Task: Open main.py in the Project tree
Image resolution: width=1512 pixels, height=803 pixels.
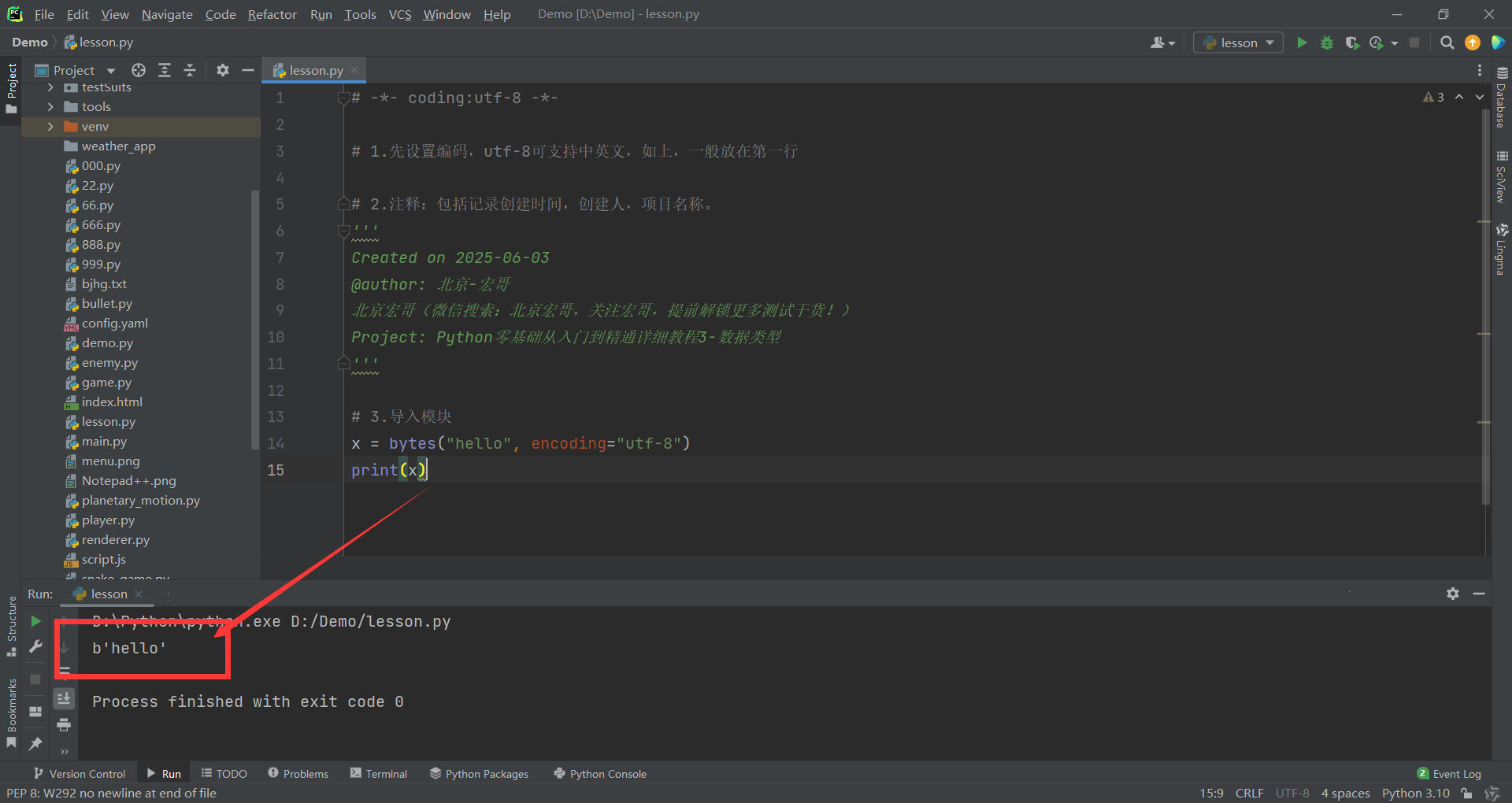Action: coord(104,442)
